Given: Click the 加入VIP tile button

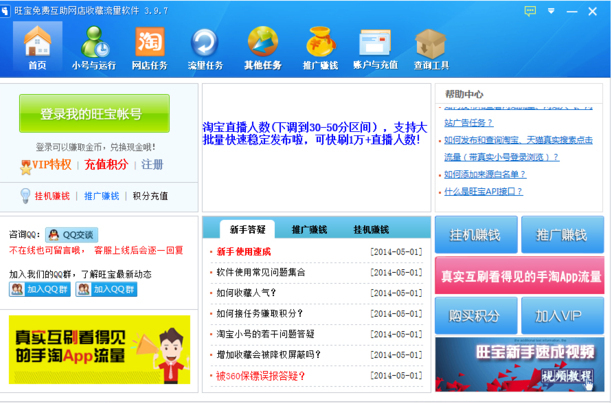Looking at the screenshot, I should 562,316.
